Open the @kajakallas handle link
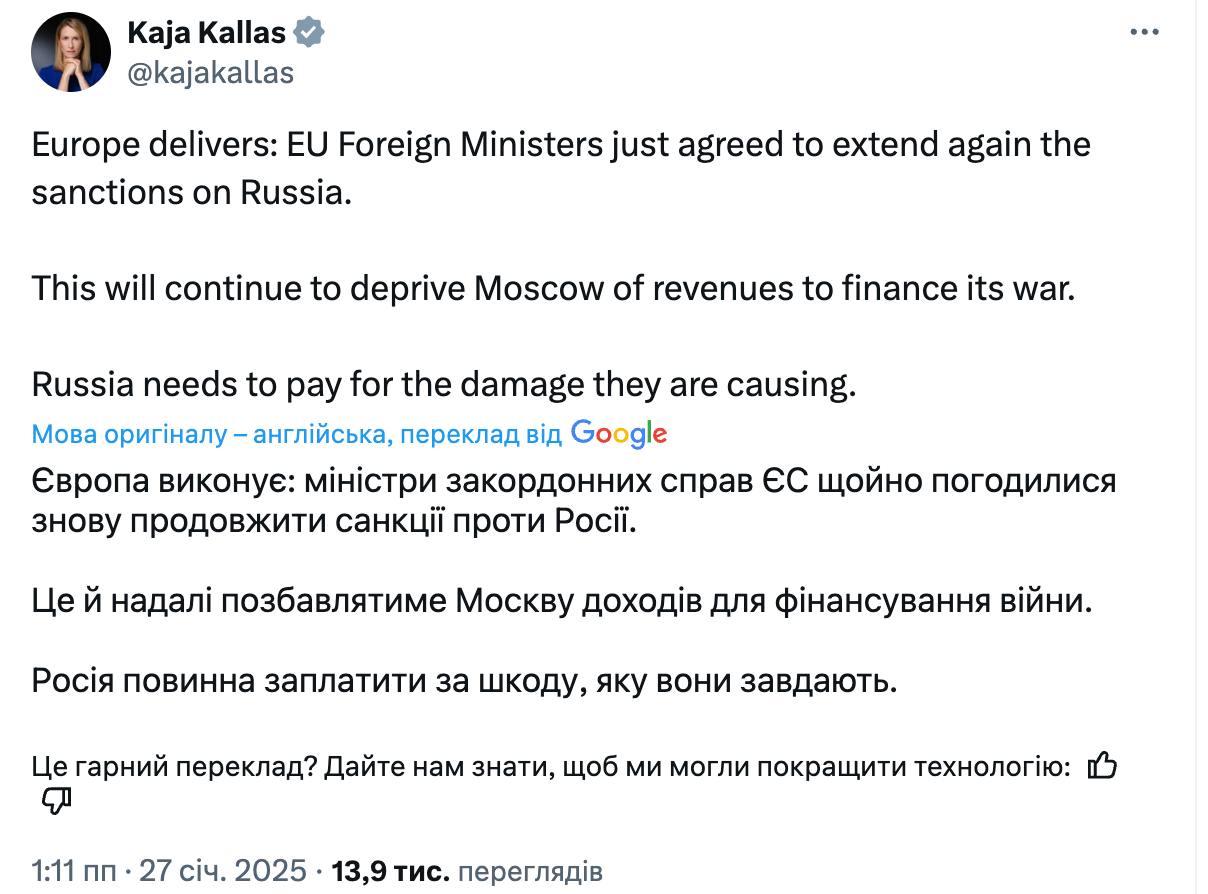The width and height of the screenshot is (1208, 894). pos(210,72)
